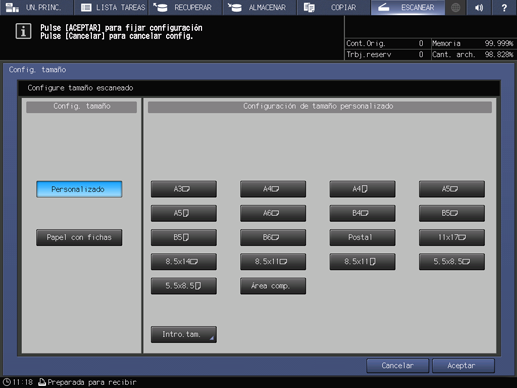The image size is (517, 388).
Task: Choose A4 landscape size
Action: [x=273, y=189]
